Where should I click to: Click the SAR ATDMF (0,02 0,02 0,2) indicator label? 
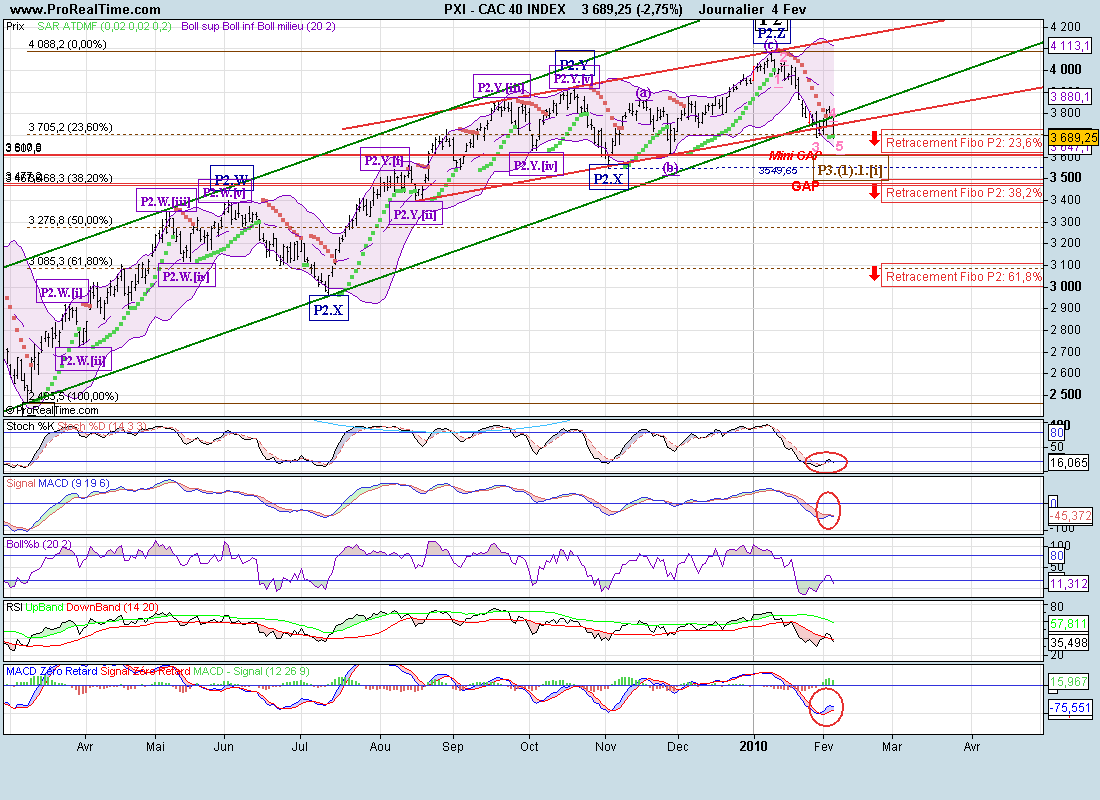pos(104,26)
